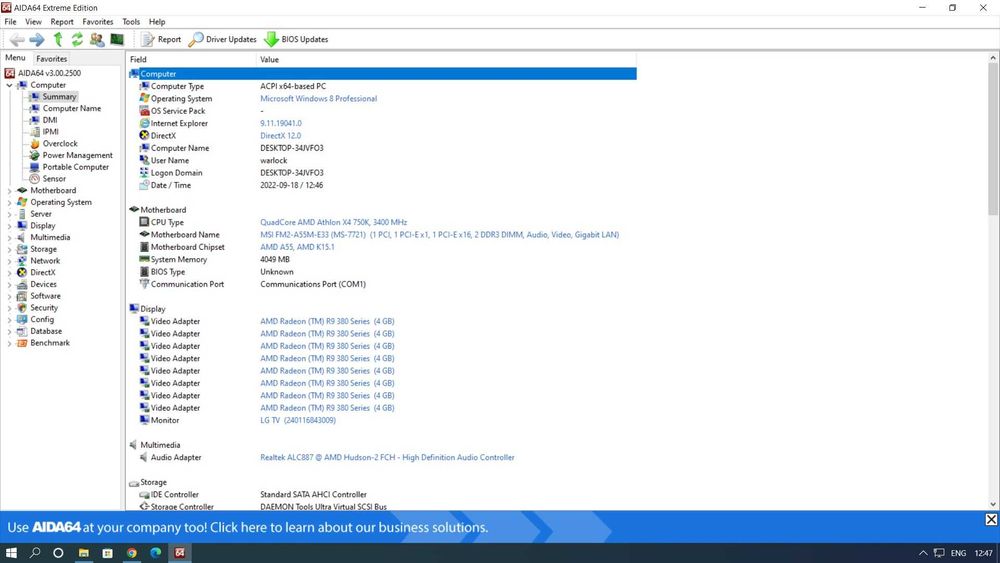Click the Config tree icon
1000x563 pixels.
tap(22, 319)
